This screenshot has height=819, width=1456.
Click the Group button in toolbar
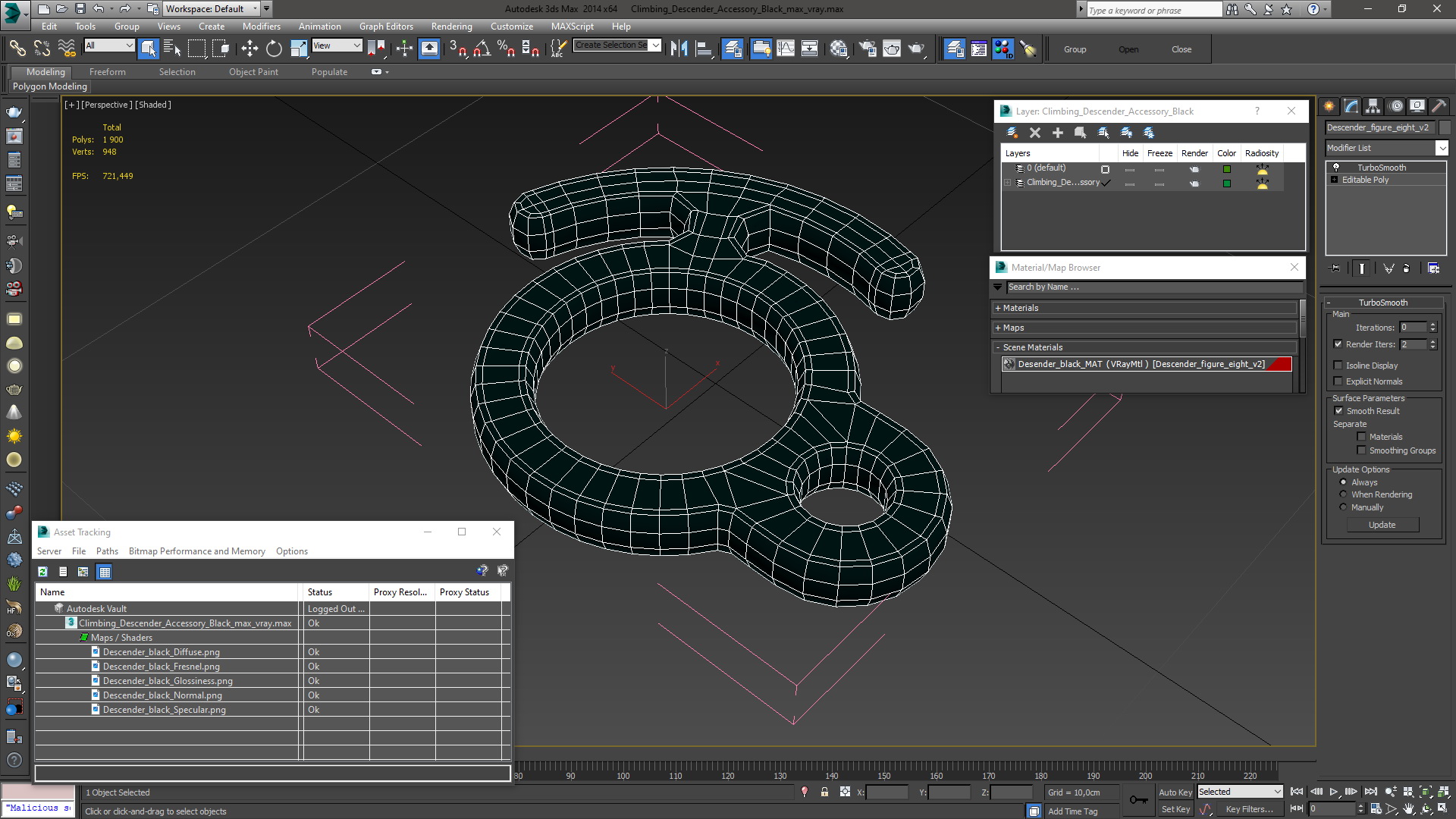pos(1075,49)
